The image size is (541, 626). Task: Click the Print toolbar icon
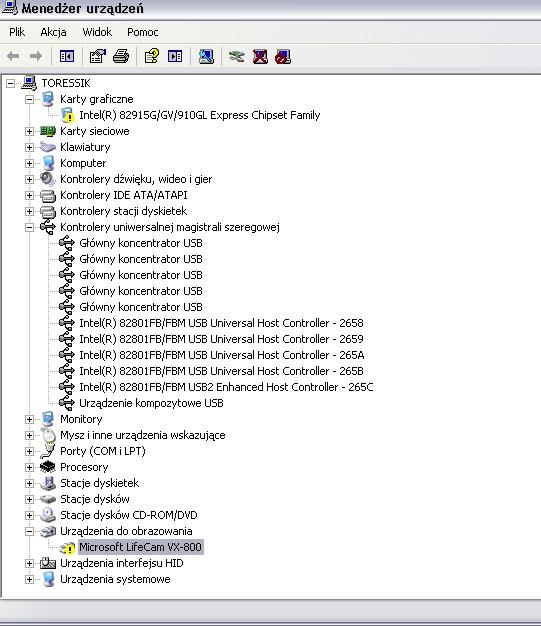click(121, 56)
